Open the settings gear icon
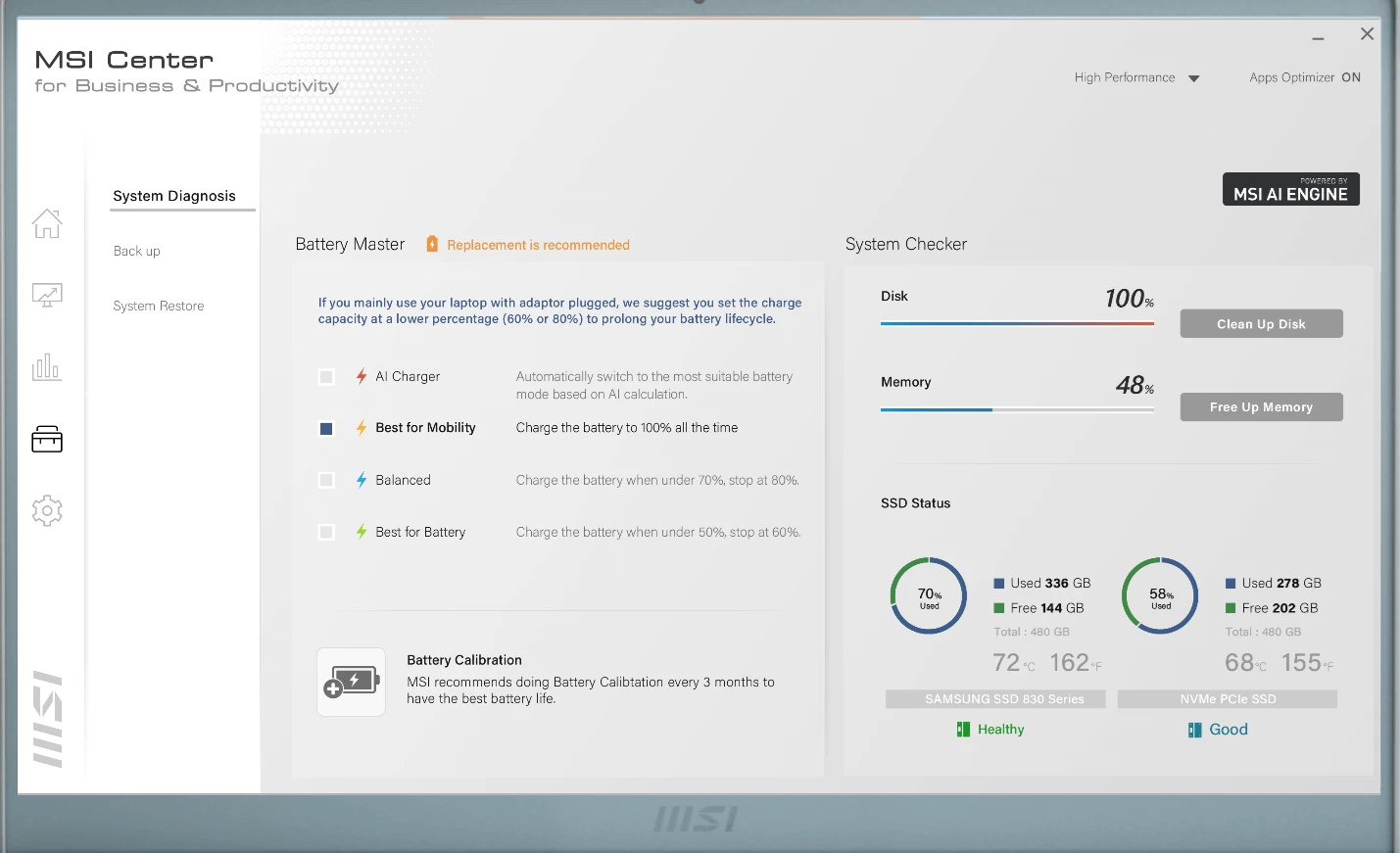This screenshot has height=853, width=1400. pos(47,510)
